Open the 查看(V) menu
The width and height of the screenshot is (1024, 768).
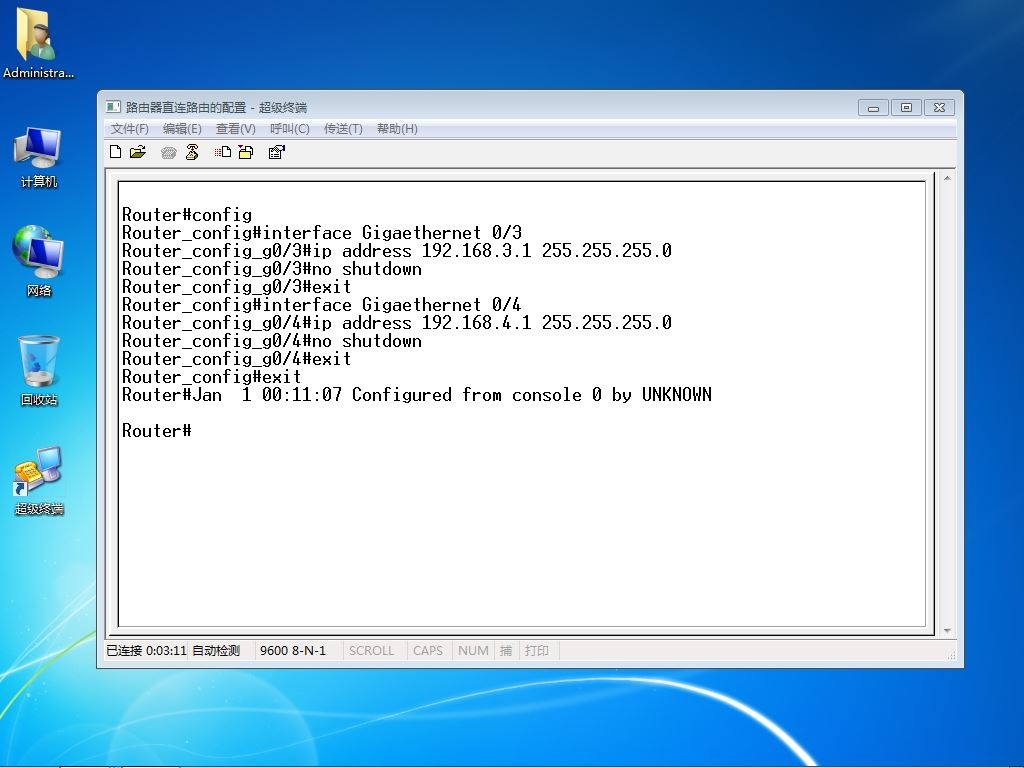(235, 129)
